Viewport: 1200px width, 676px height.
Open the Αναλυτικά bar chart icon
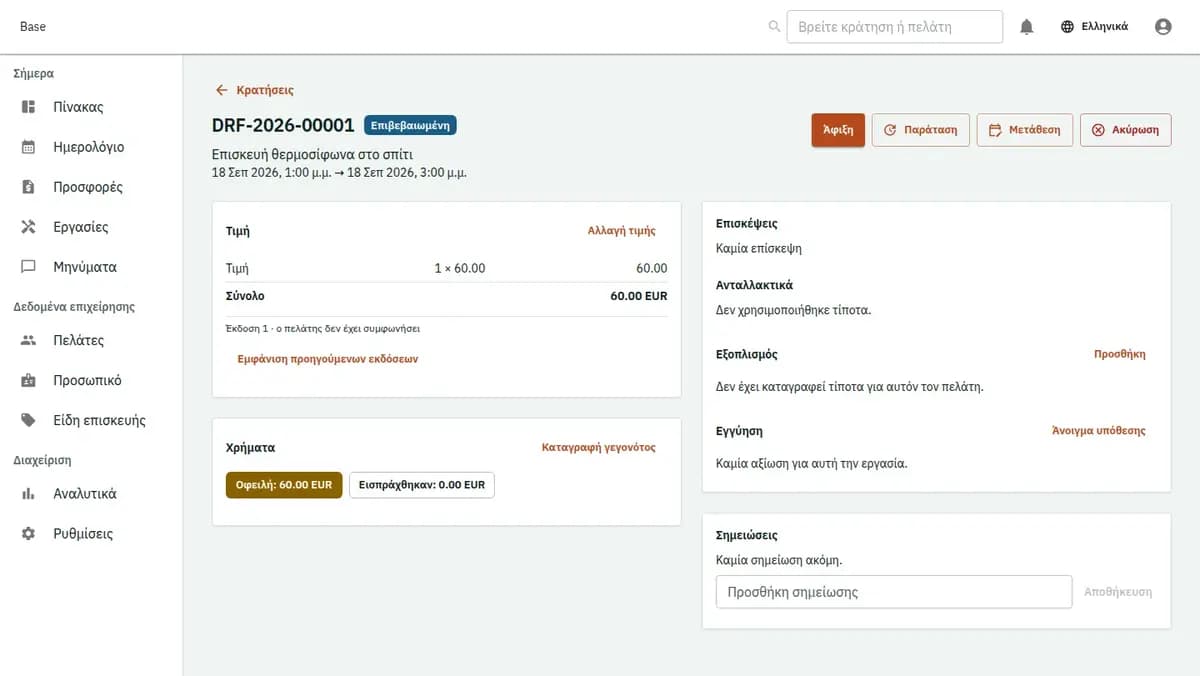pyautogui.click(x=29, y=494)
